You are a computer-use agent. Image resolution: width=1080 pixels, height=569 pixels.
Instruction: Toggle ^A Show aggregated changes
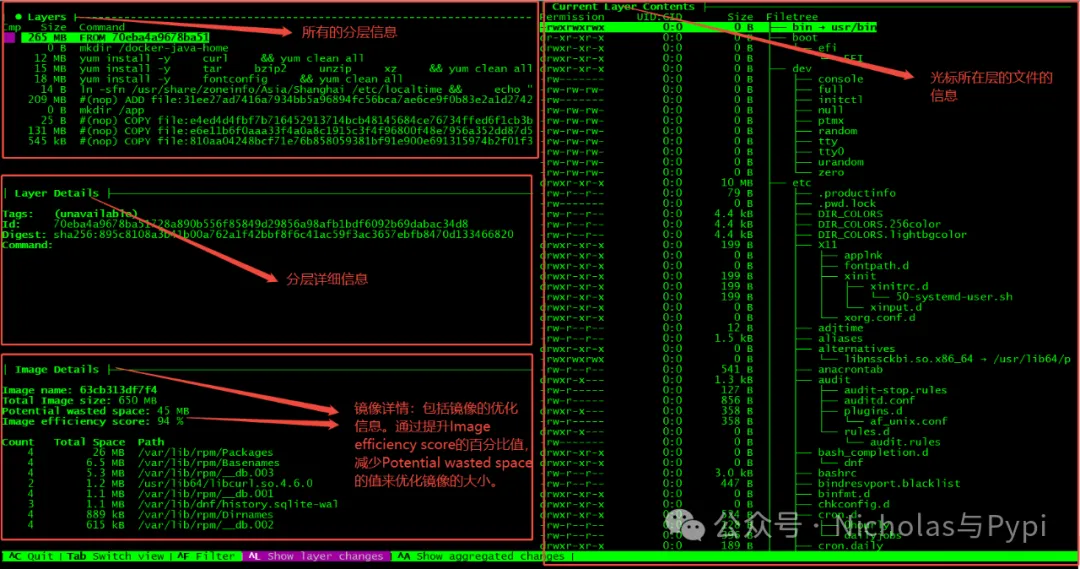(x=480, y=556)
